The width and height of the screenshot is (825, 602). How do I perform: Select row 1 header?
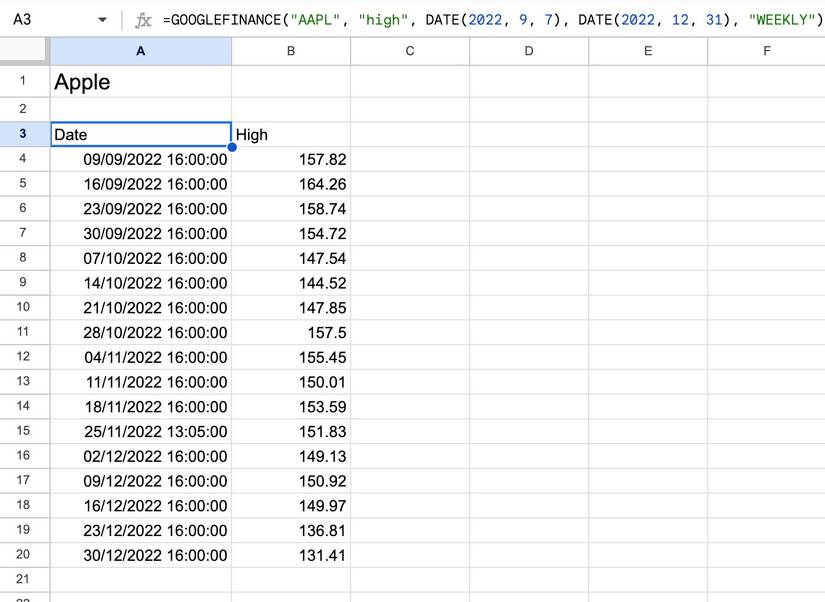click(x=24, y=82)
